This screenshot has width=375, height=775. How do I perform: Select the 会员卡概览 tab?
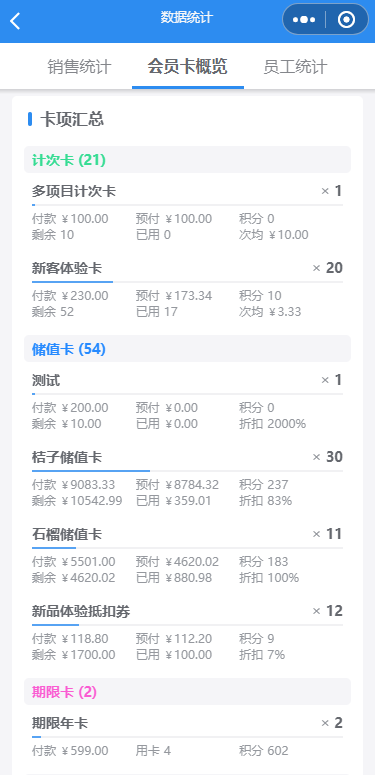[187, 66]
